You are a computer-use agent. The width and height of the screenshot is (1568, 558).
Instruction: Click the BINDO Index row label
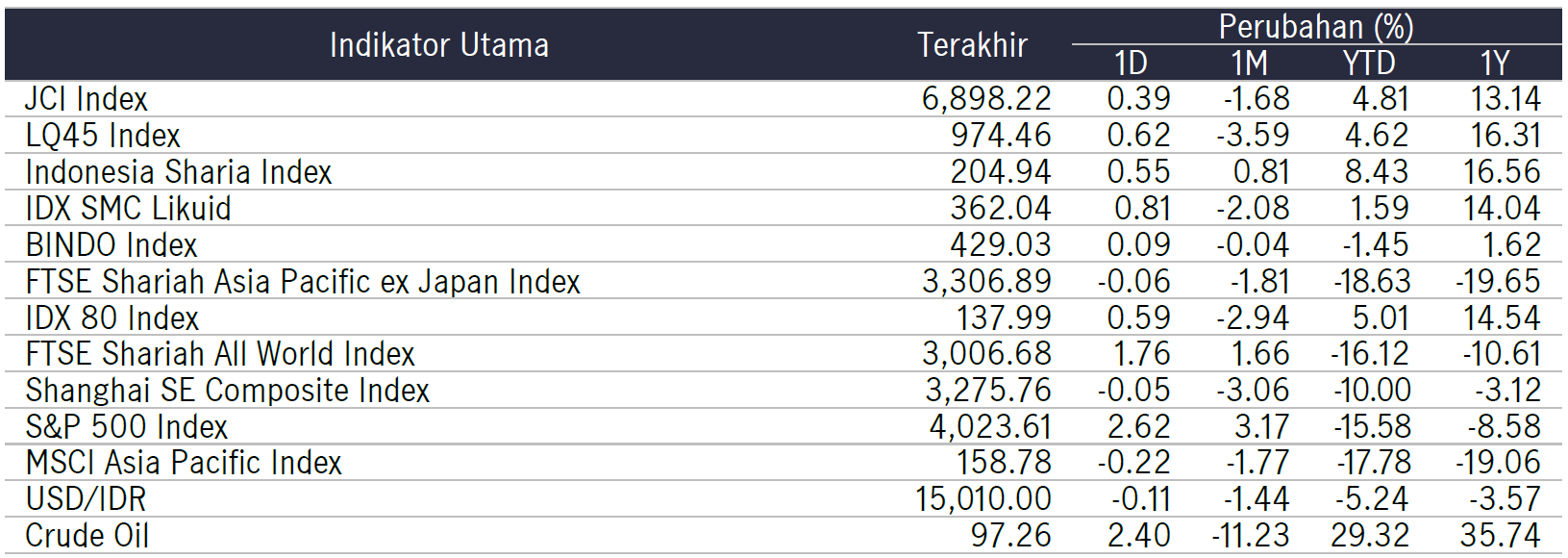[112, 245]
